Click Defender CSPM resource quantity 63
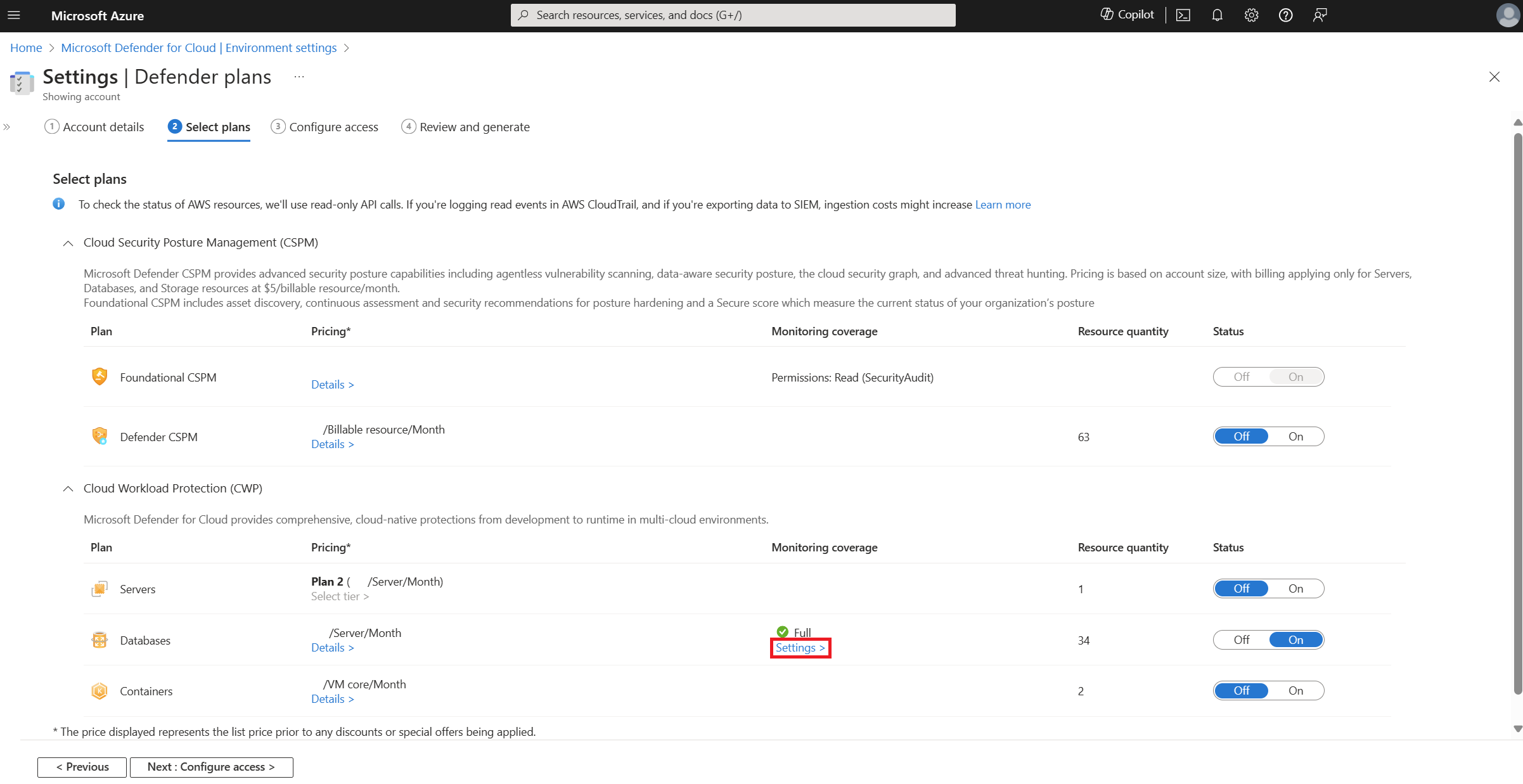 click(1083, 437)
